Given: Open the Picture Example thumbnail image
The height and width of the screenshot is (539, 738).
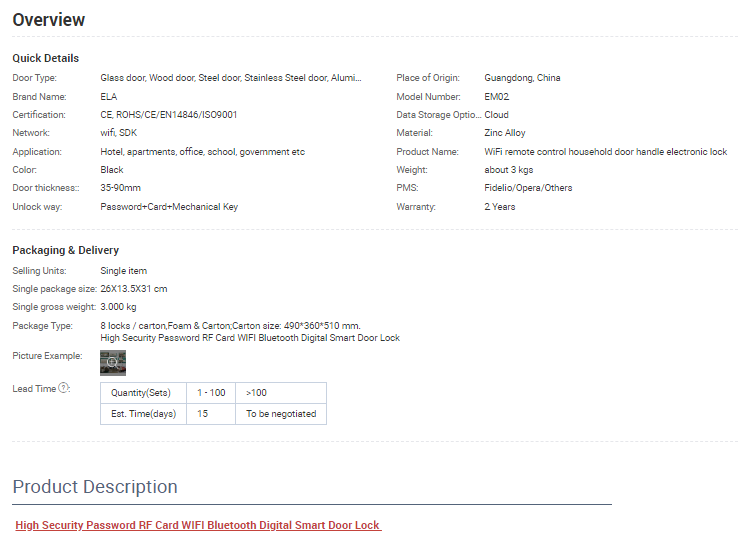Looking at the screenshot, I should click(x=113, y=362).
